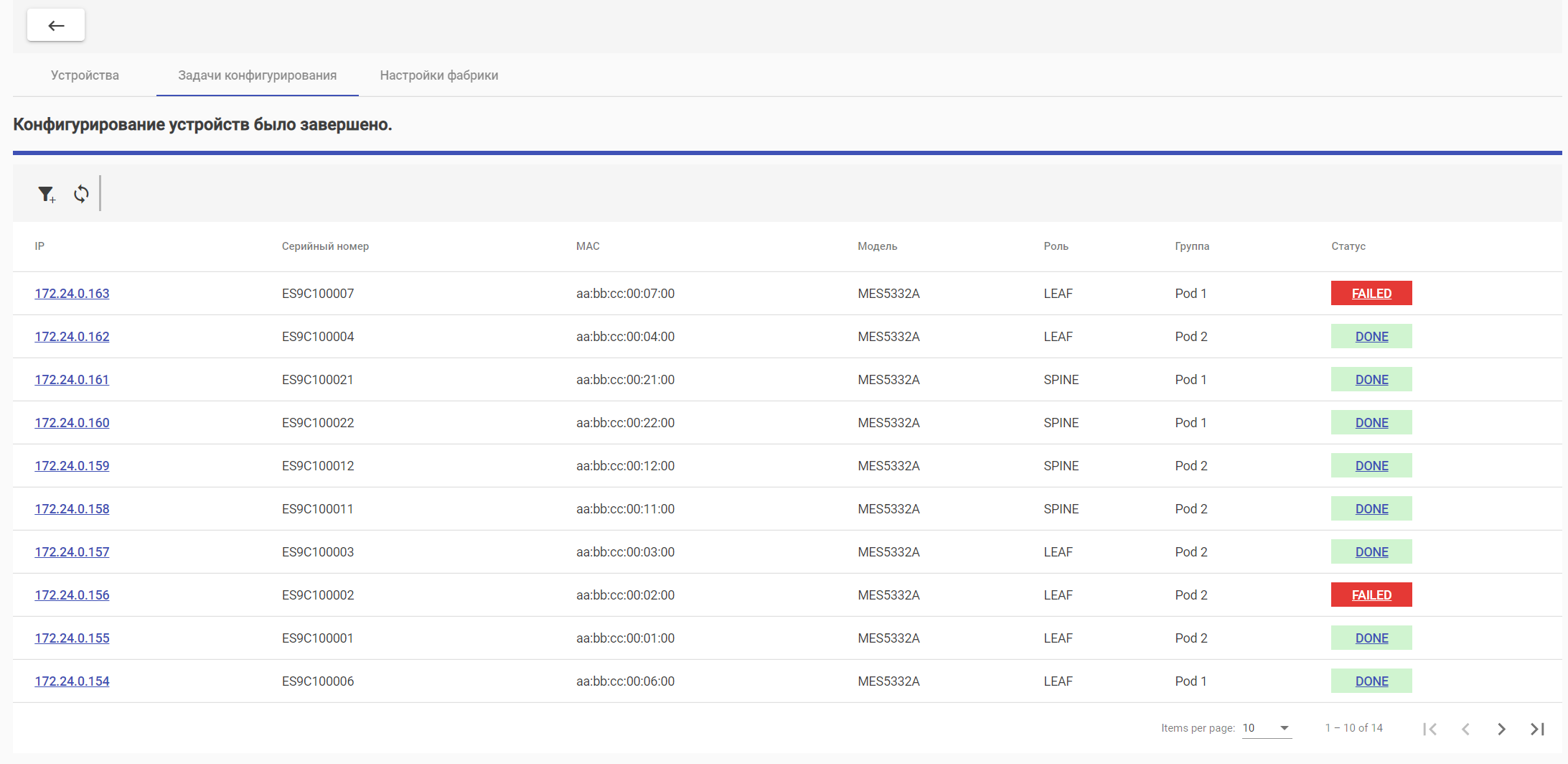Go to the first page of results
Screen dimensions: 1568x764
coord(1429,729)
